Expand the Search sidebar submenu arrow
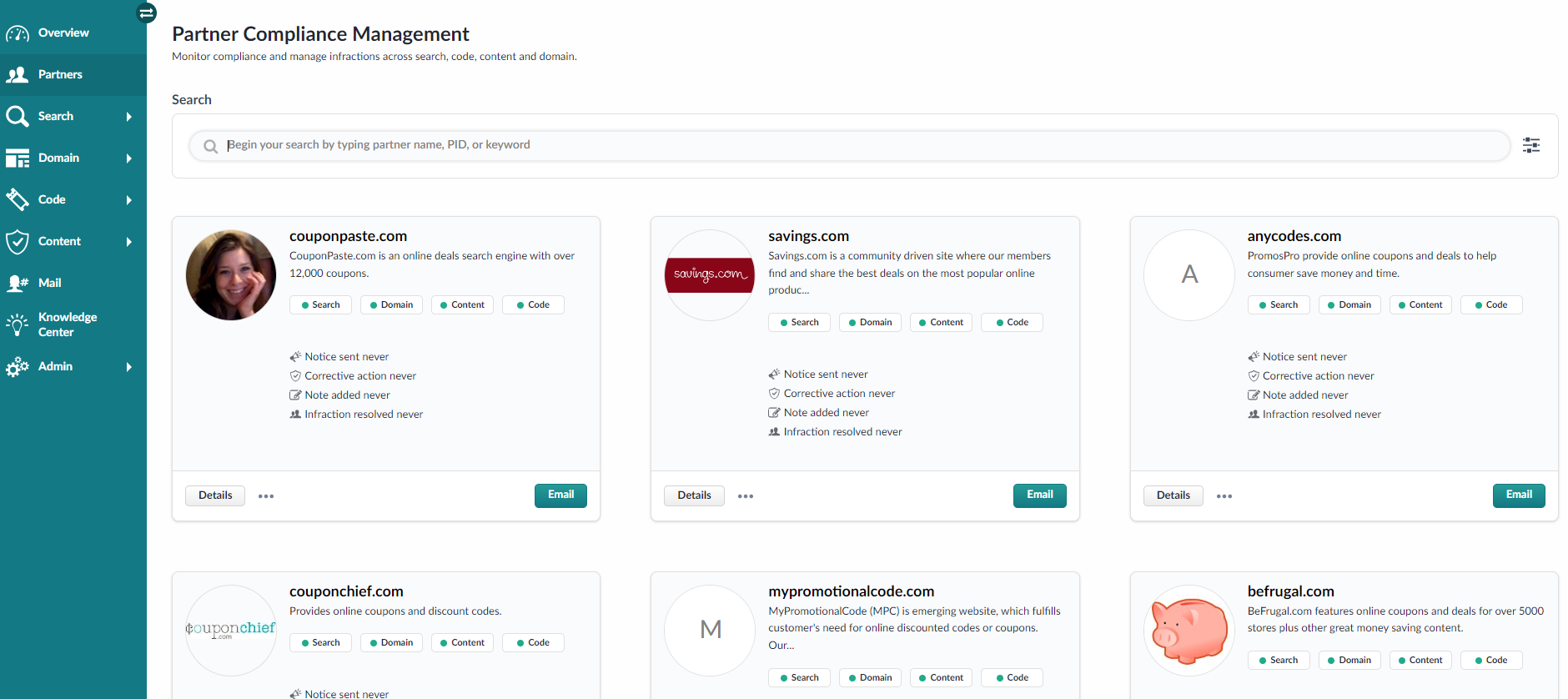This screenshot has height=699, width=1568. point(129,117)
